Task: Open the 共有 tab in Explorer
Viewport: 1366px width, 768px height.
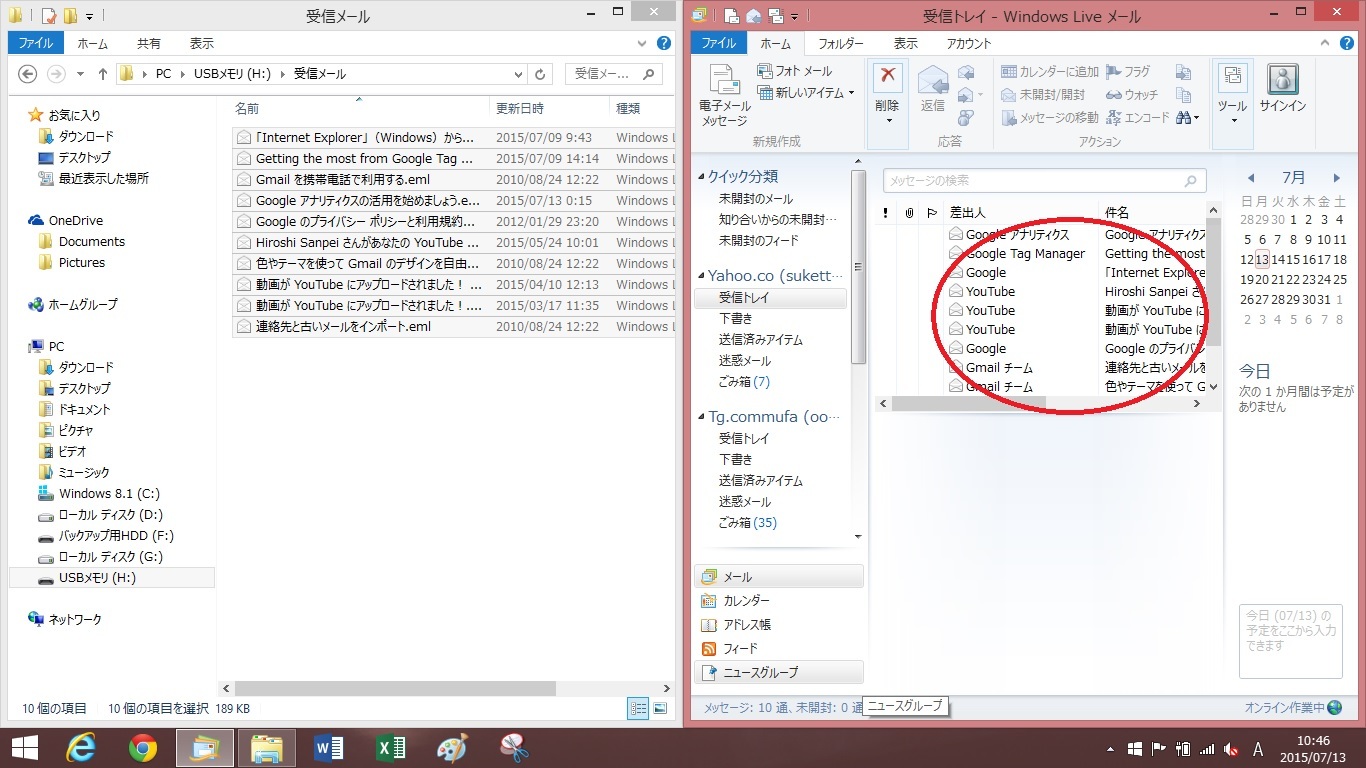Action: pyautogui.click(x=148, y=43)
